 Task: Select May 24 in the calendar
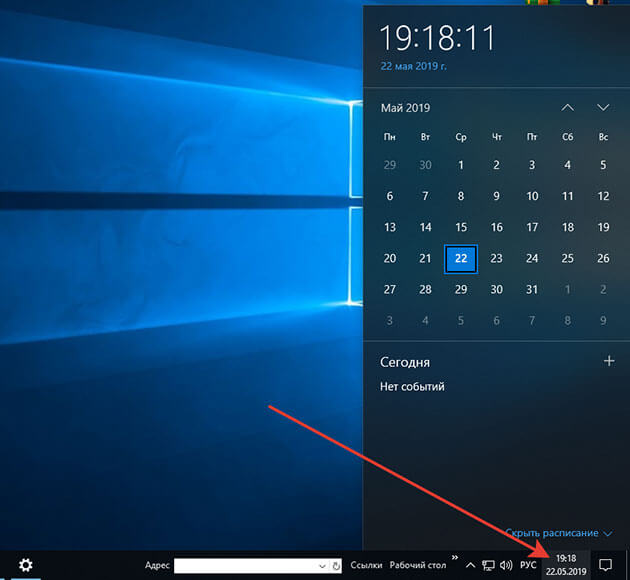(x=532, y=258)
